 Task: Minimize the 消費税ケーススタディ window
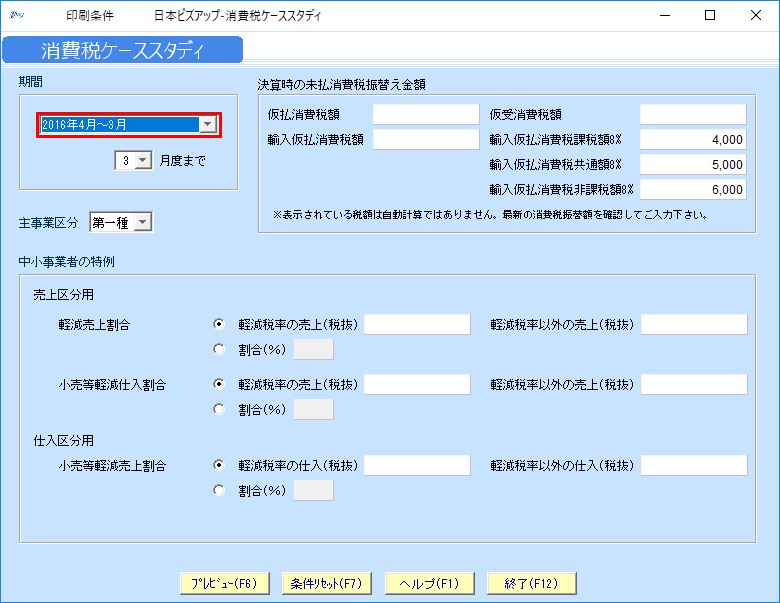click(x=665, y=15)
